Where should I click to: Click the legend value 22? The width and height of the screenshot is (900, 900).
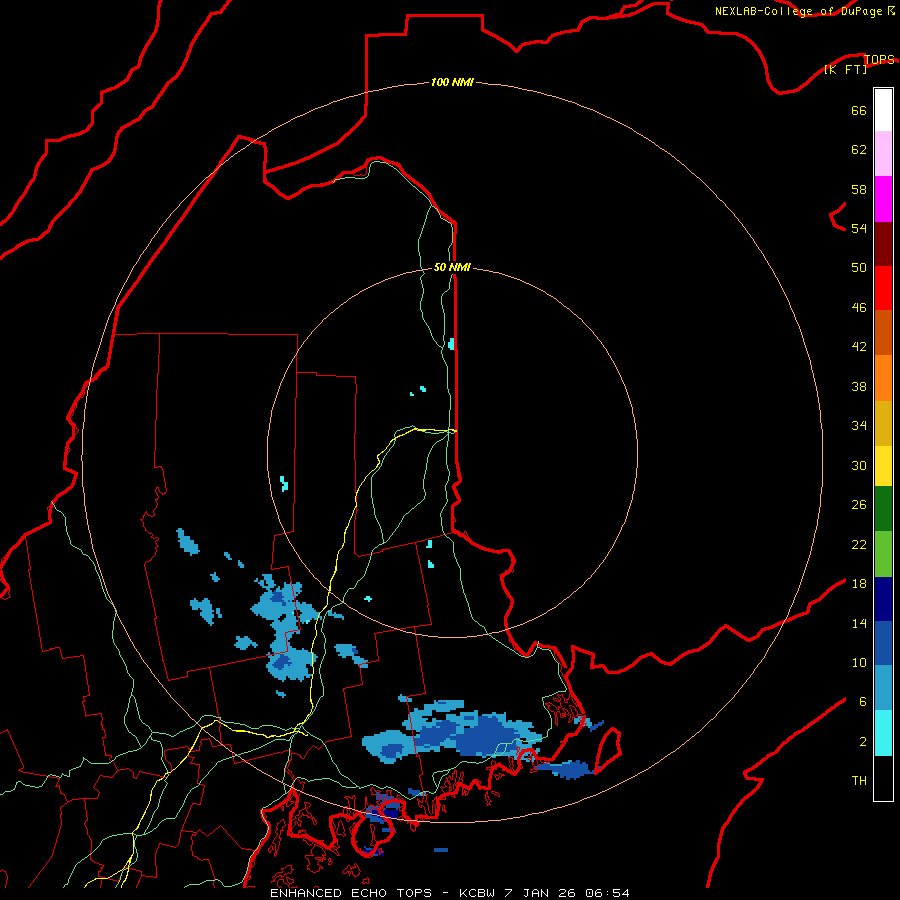coord(859,545)
